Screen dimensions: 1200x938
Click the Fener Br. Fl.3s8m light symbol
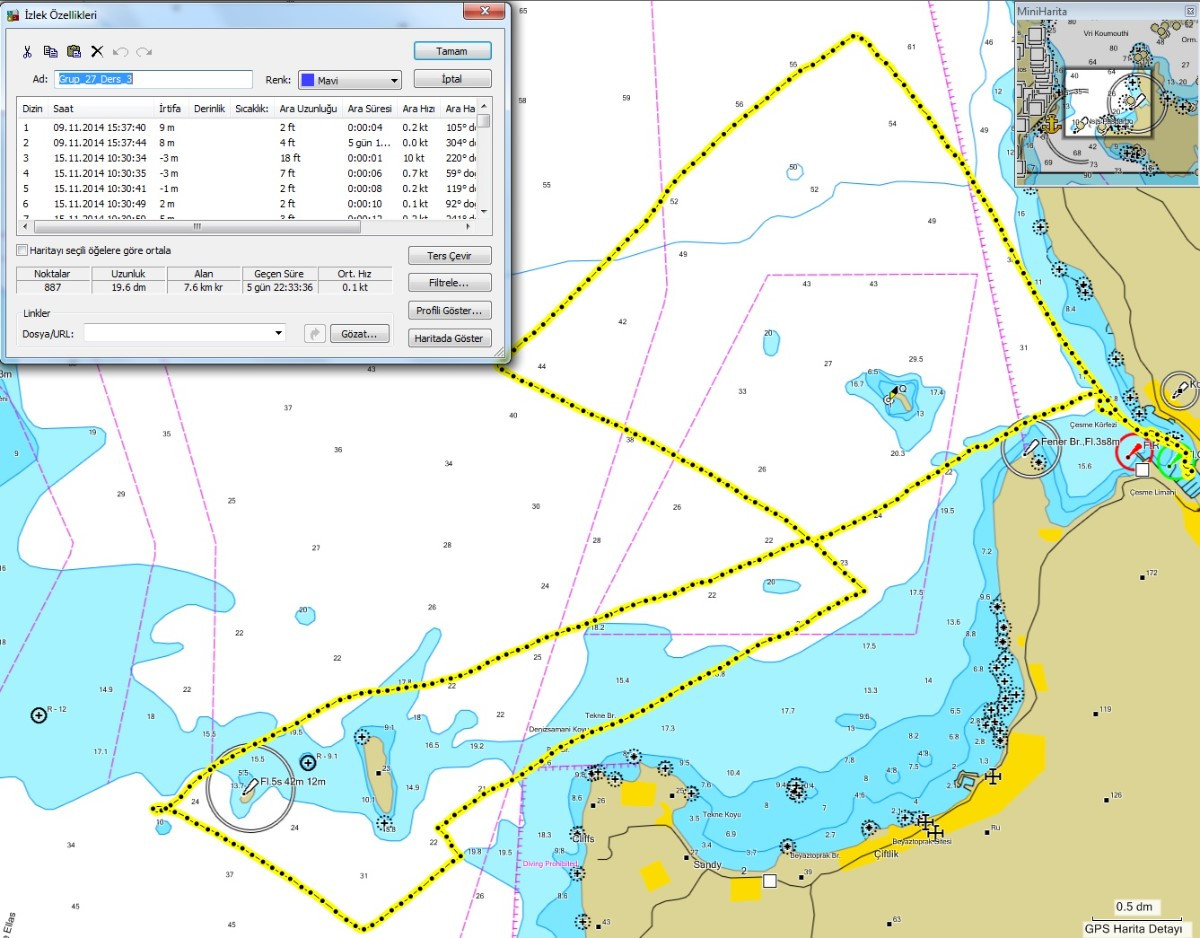pyautogui.click(x=1032, y=449)
